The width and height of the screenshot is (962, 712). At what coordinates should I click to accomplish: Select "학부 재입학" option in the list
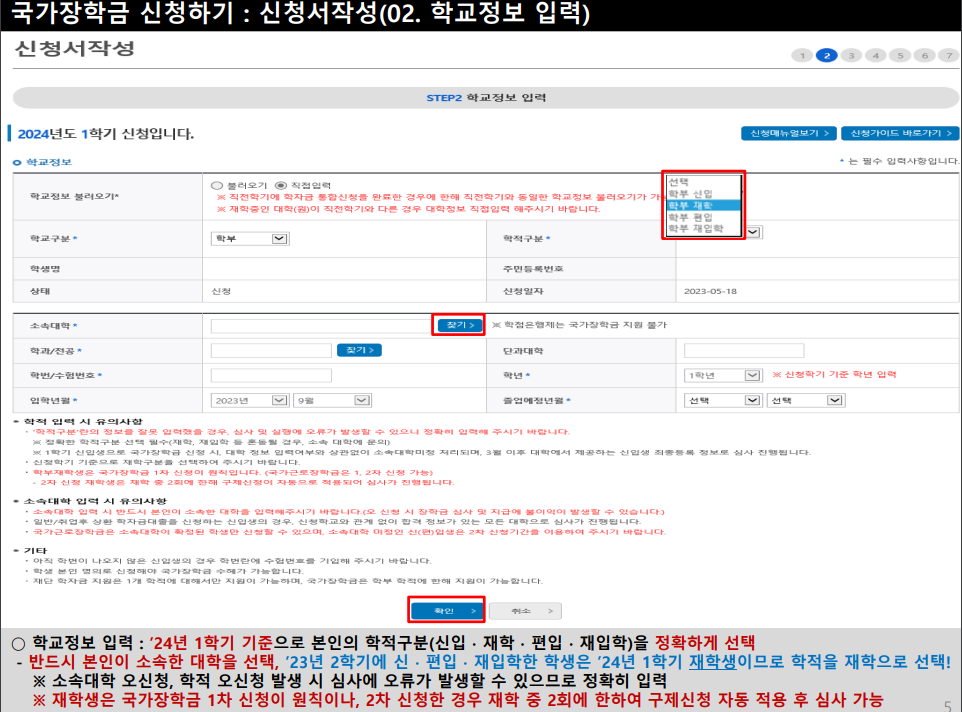[x=703, y=228]
